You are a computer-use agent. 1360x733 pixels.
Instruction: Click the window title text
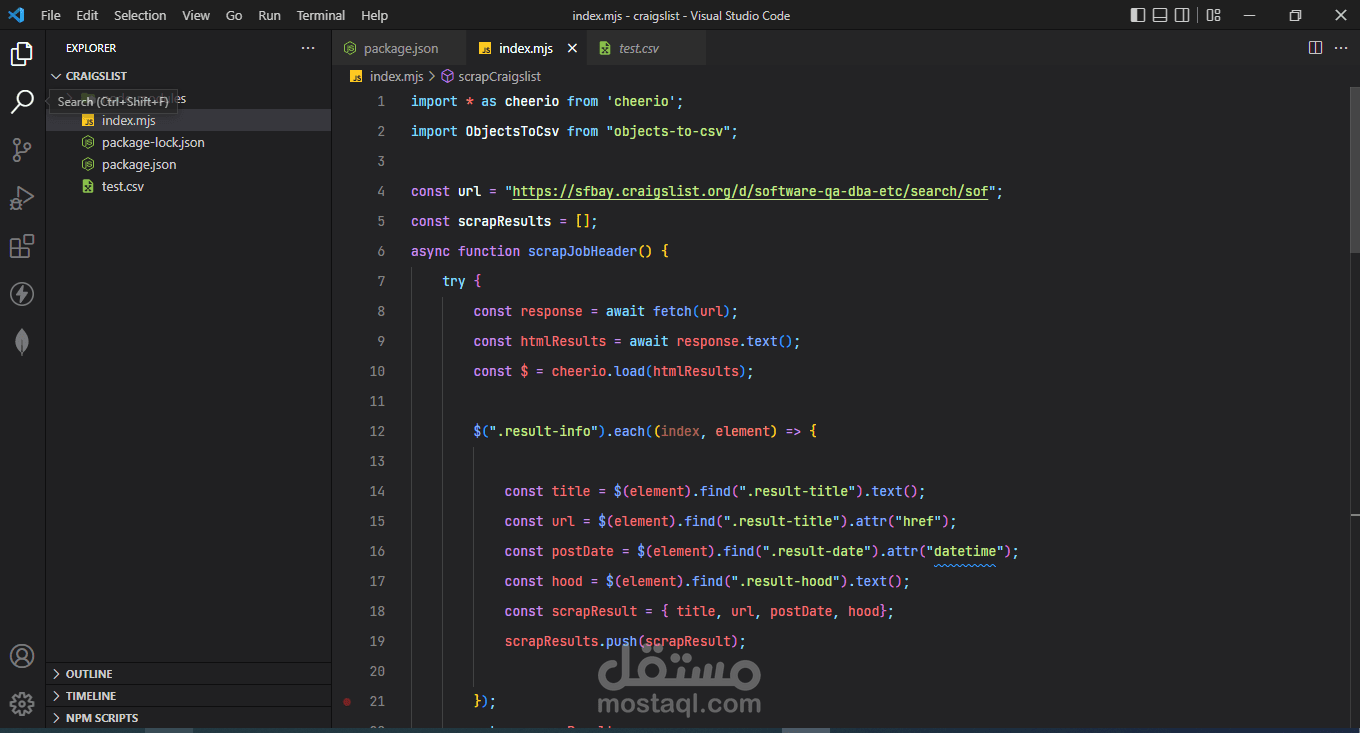point(681,15)
